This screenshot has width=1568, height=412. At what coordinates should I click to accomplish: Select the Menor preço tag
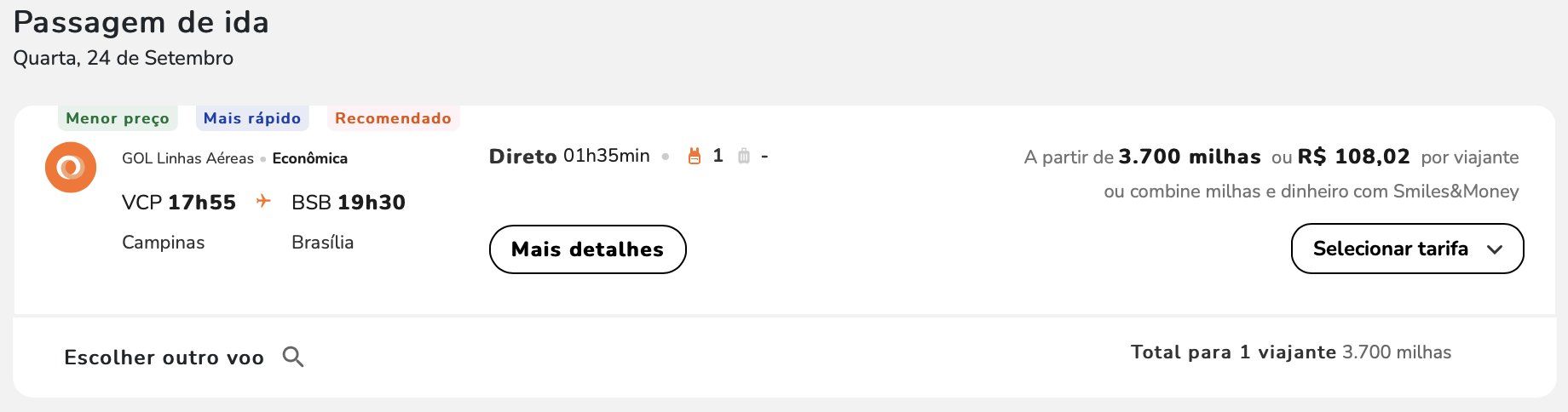(x=118, y=118)
